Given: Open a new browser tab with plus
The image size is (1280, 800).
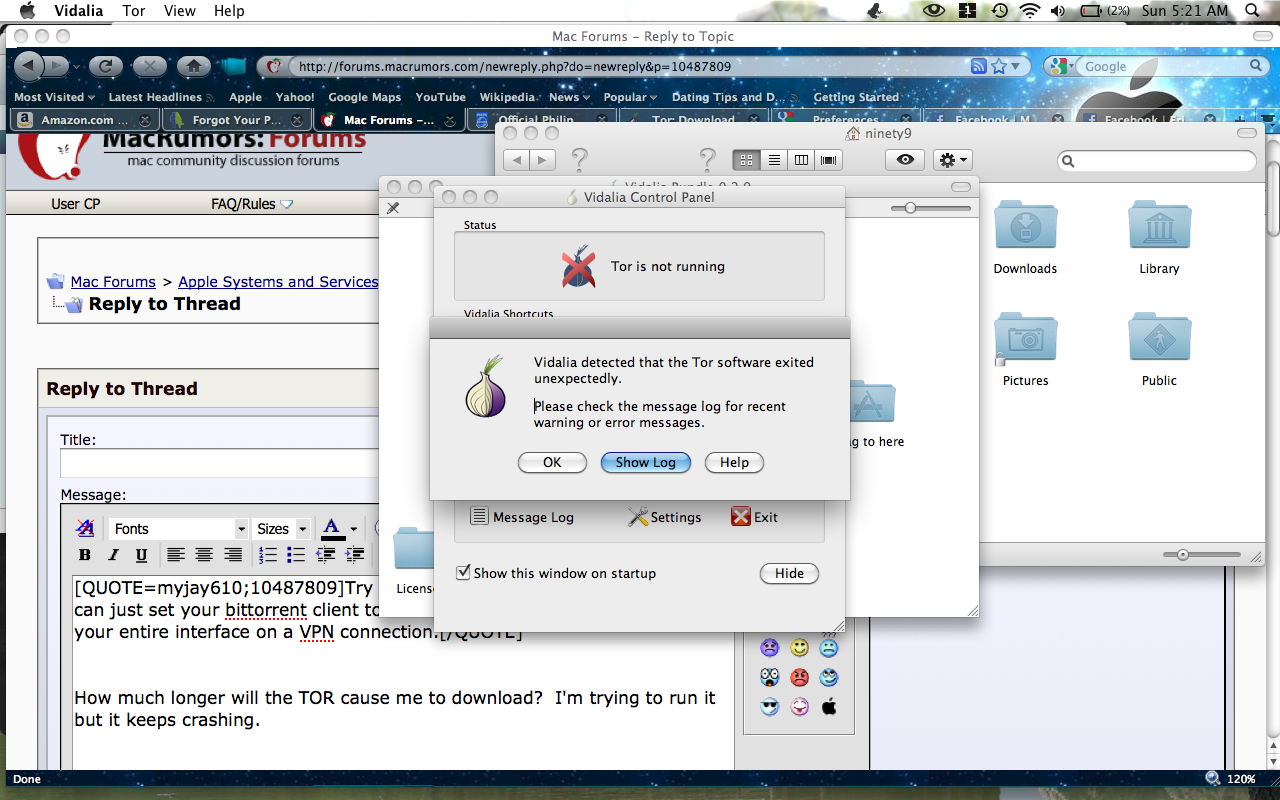Looking at the screenshot, I should tap(1240, 120).
